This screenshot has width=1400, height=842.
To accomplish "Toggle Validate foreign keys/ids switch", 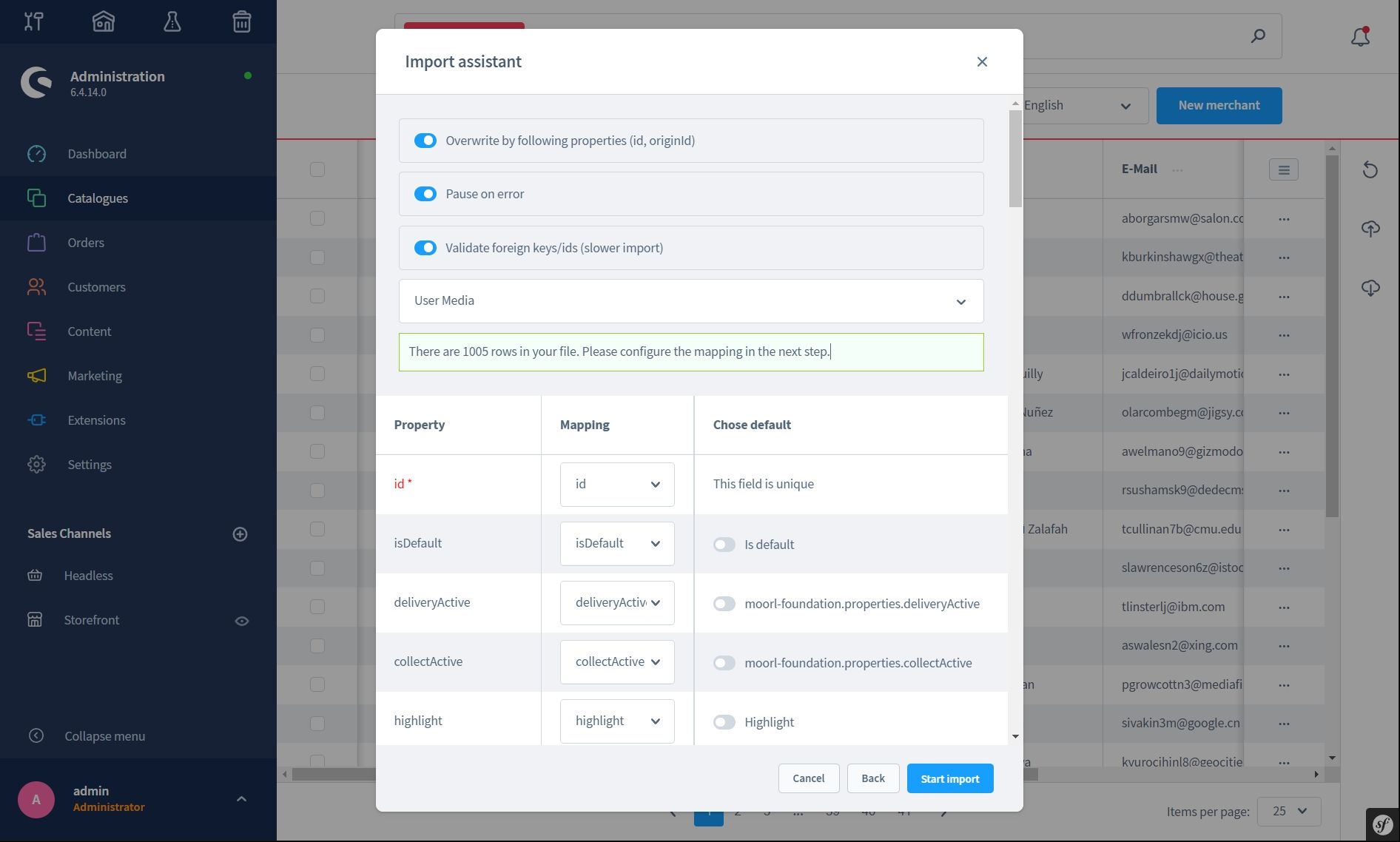I will (x=425, y=248).
